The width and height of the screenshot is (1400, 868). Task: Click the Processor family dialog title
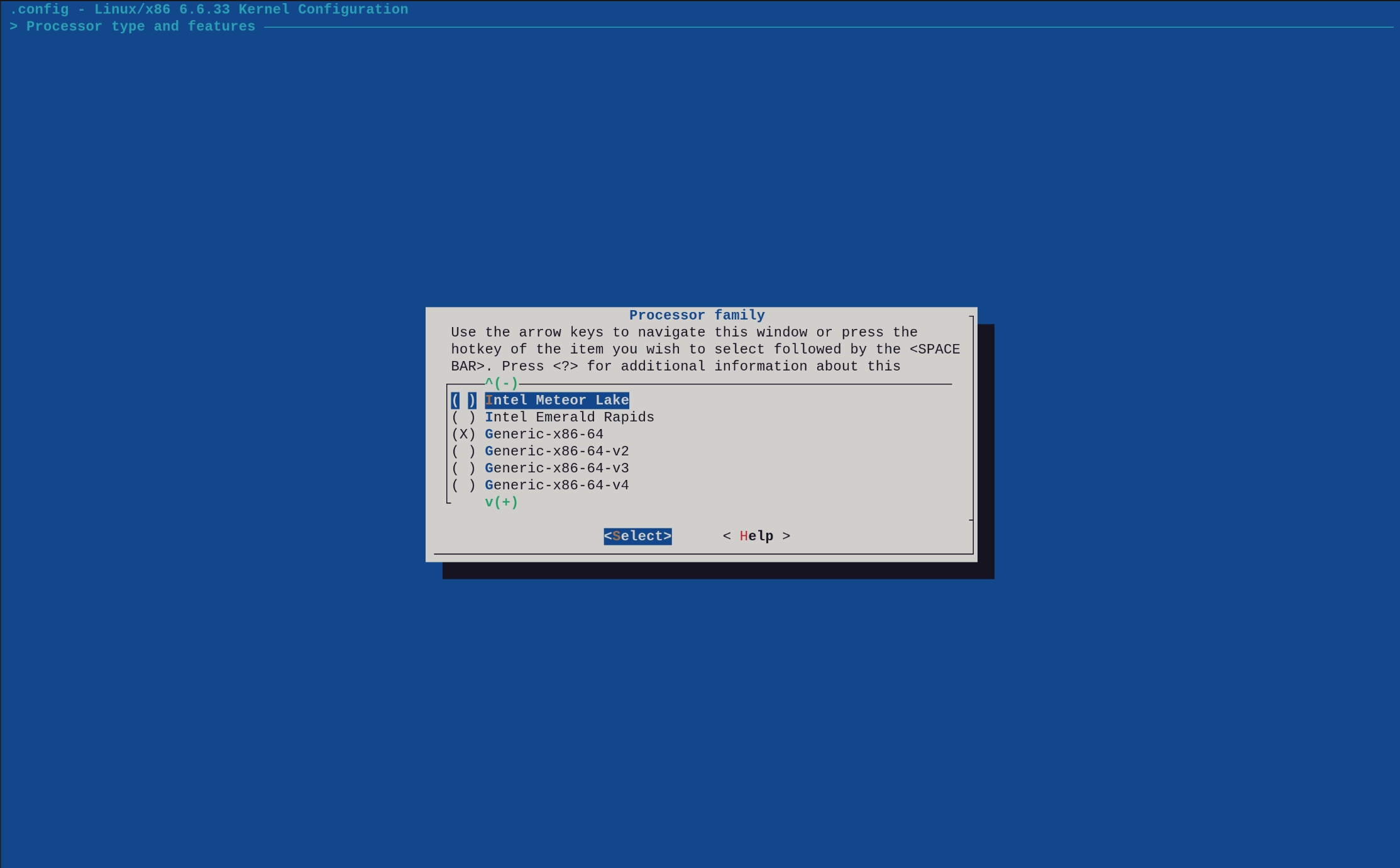coord(697,315)
